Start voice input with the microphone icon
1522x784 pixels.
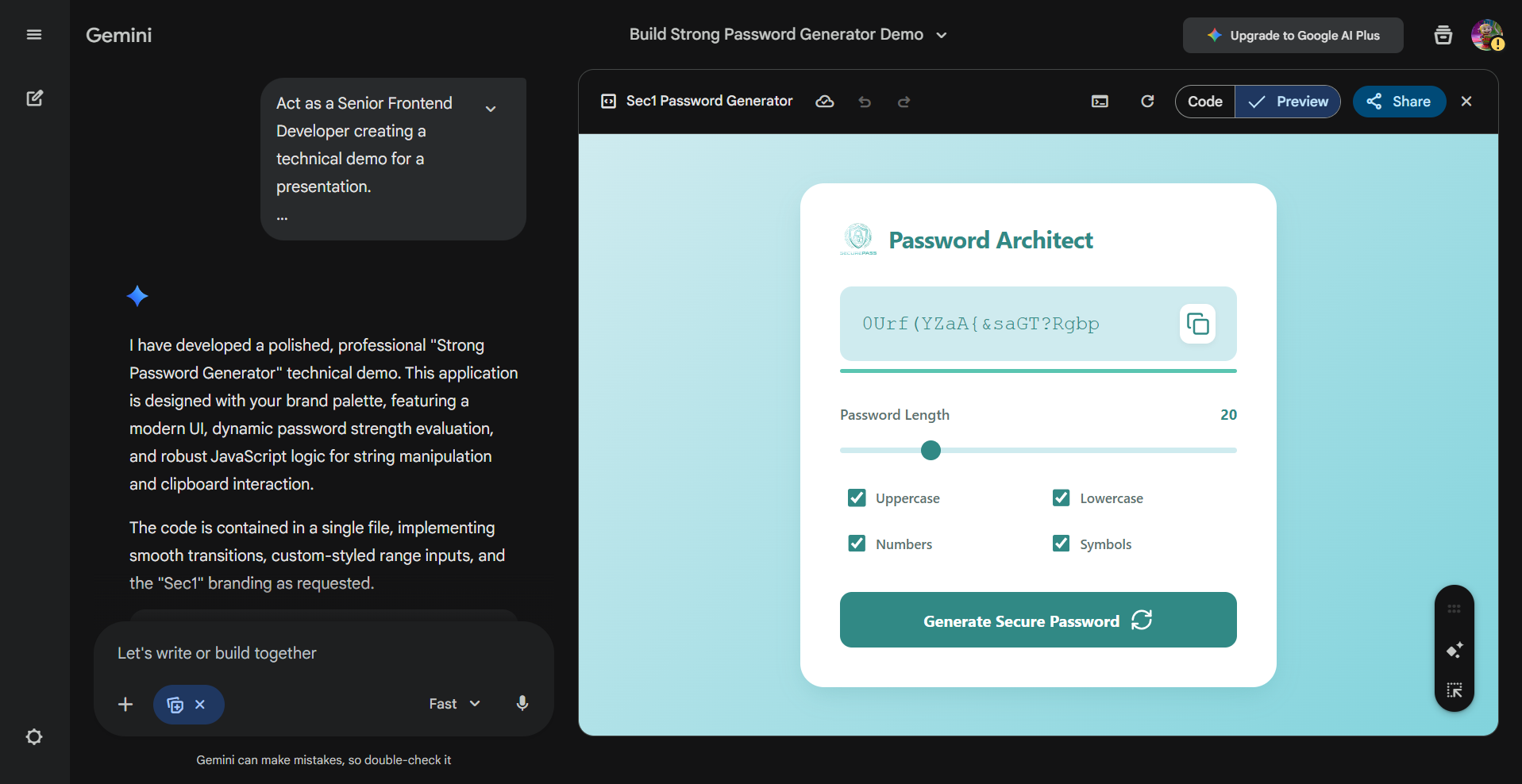point(522,703)
